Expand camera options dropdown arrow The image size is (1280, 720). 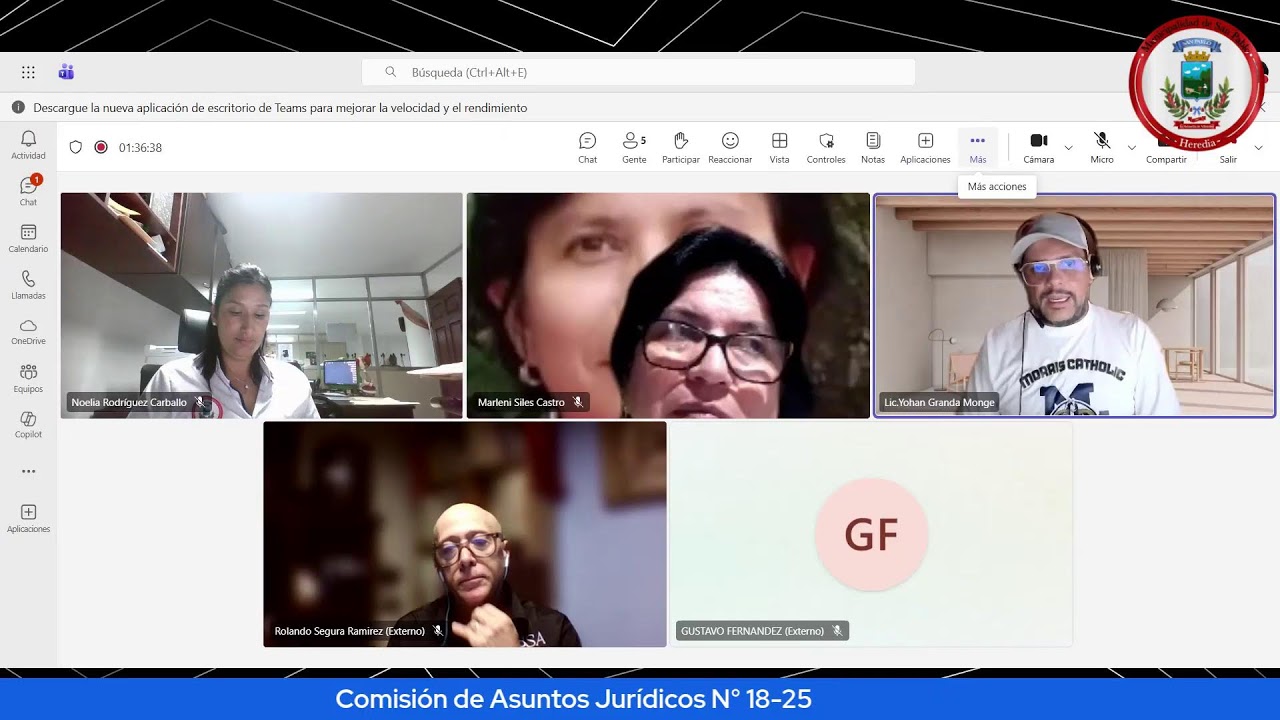tap(1068, 148)
